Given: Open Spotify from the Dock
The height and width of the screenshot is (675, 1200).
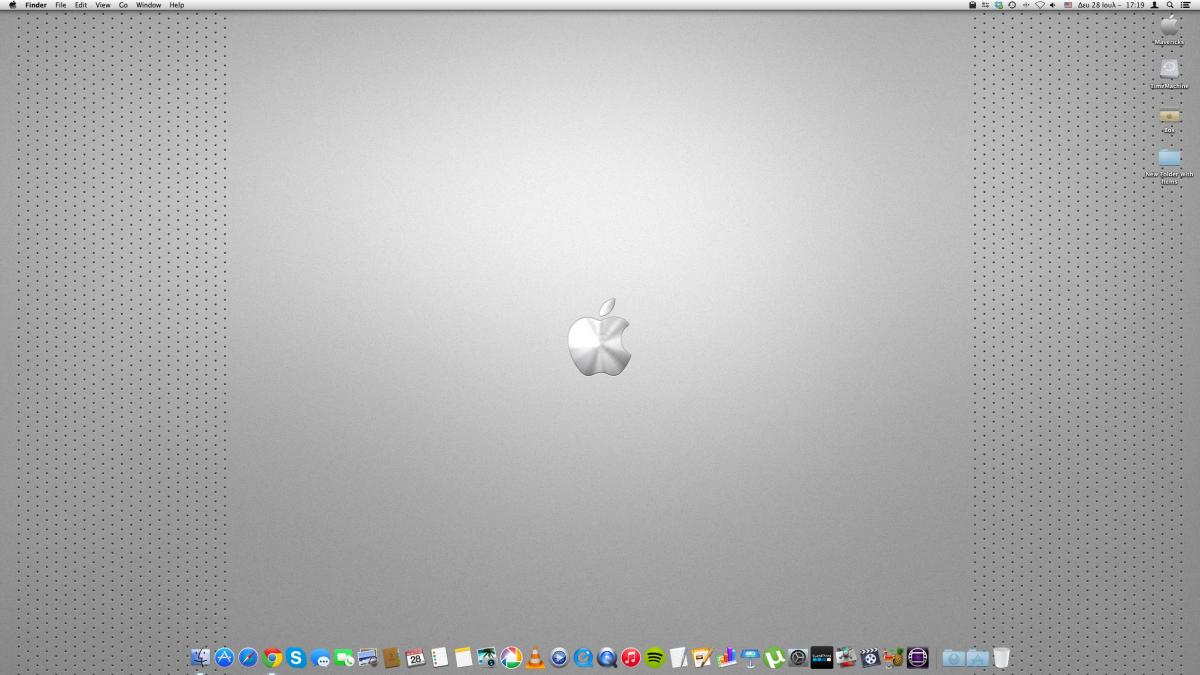Looking at the screenshot, I should point(655,658).
